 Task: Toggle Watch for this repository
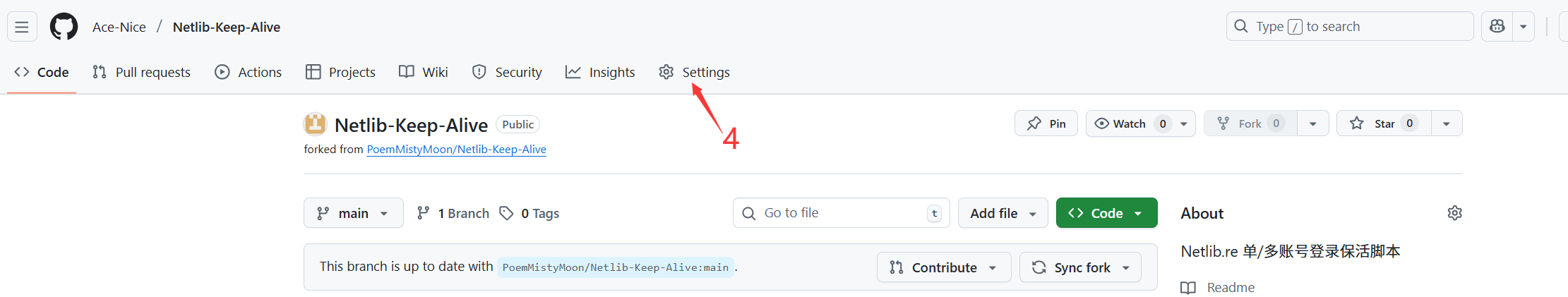point(1130,123)
